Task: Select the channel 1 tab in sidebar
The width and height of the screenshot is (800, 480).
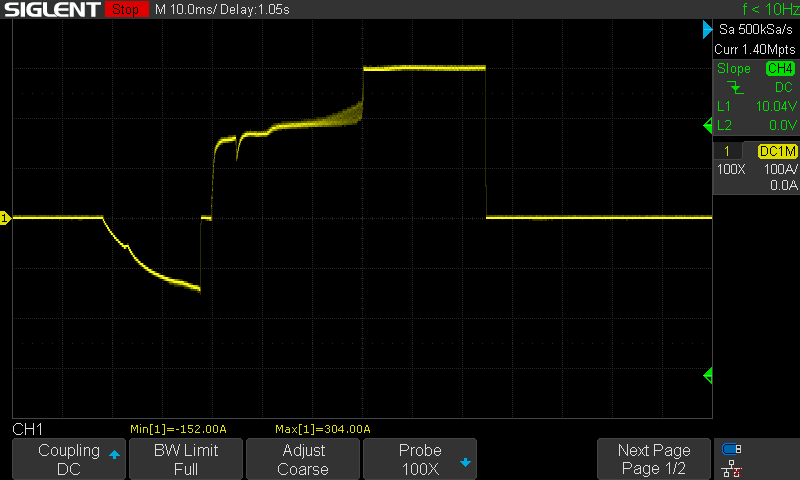Action: (727, 151)
